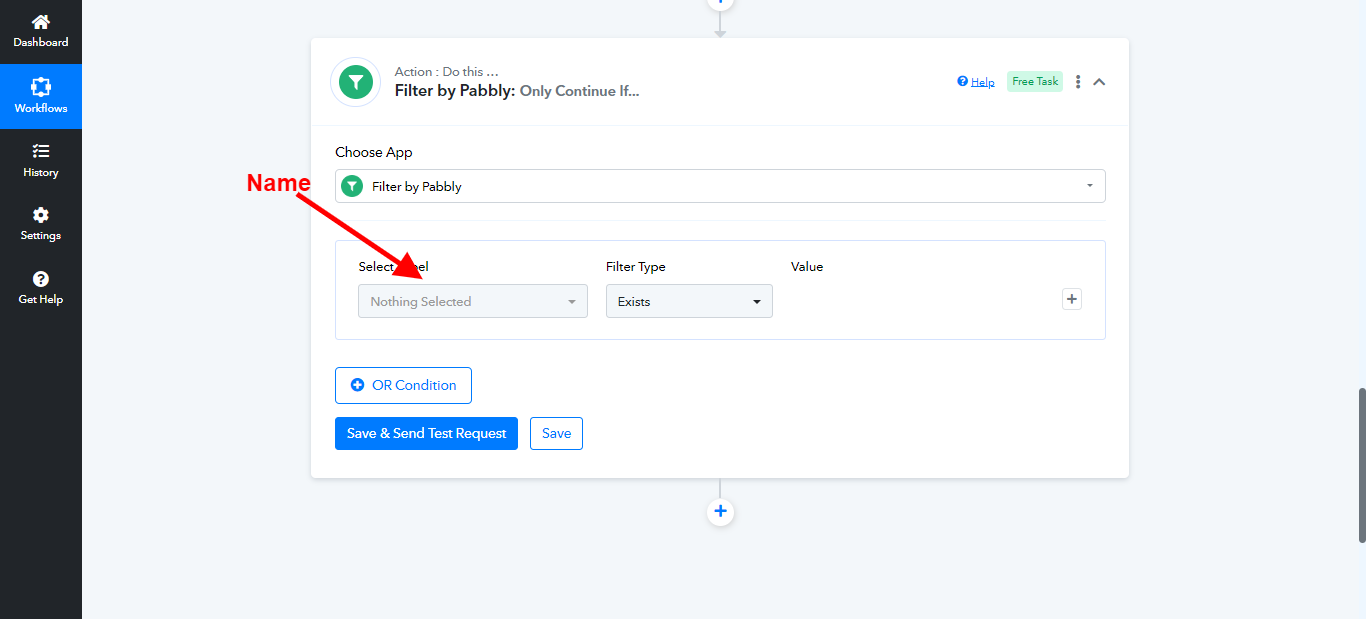Open the Select Label dropdown
The image size is (1366, 619).
[x=472, y=301]
